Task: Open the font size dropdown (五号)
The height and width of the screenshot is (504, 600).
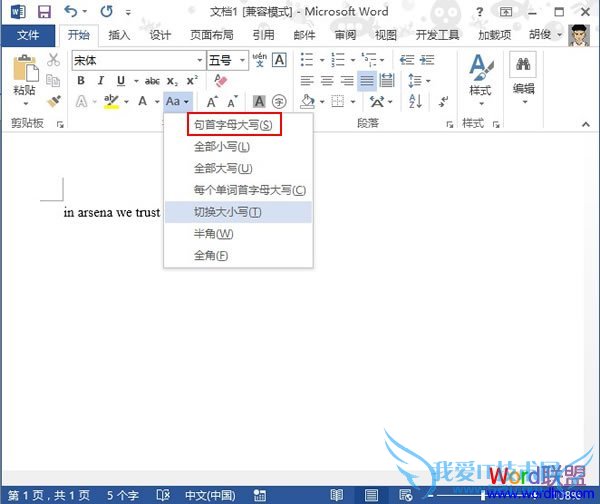Action: 242,60
